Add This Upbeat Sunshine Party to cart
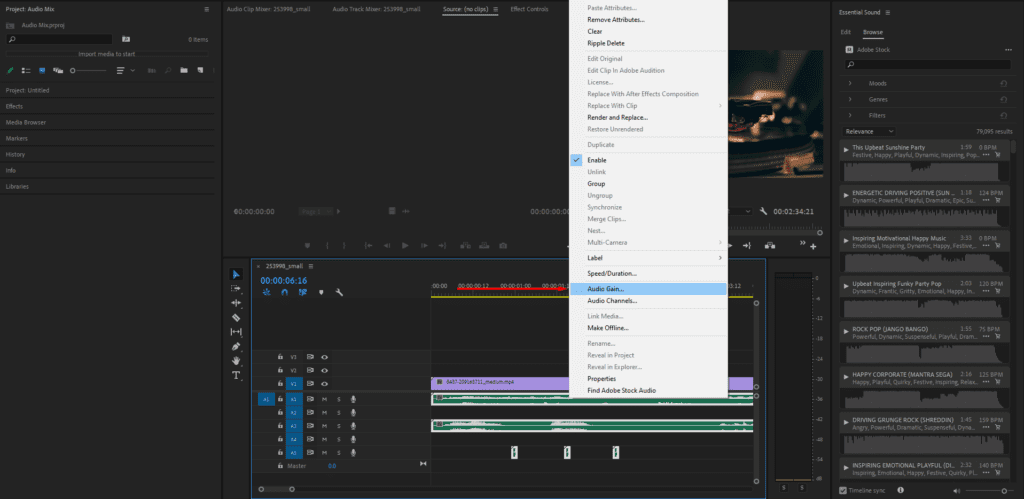1024x499 pixels. click(x=998, y=155)
